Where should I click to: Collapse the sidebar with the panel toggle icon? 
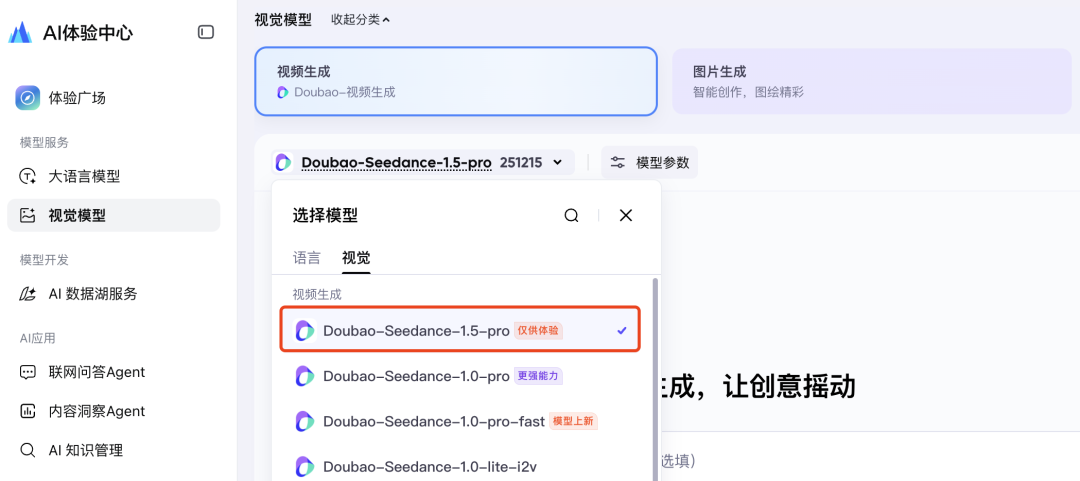coord(206,32)
